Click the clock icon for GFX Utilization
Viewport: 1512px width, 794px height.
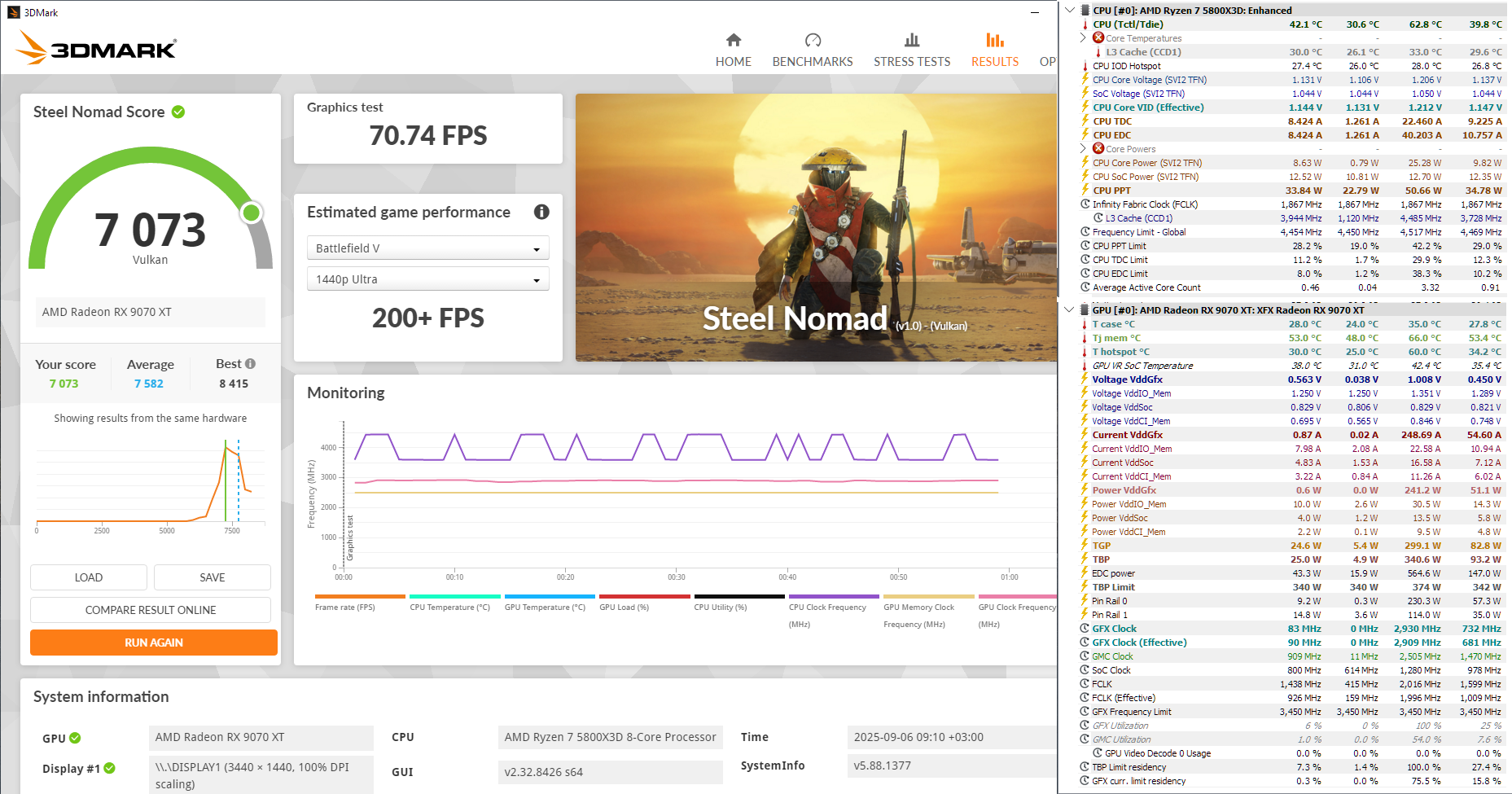click(1085, 726)
